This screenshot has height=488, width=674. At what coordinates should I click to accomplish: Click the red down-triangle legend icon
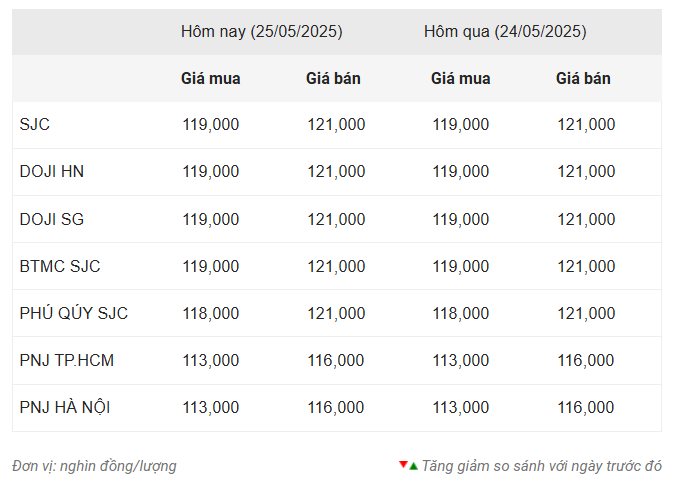pos(403,465)
